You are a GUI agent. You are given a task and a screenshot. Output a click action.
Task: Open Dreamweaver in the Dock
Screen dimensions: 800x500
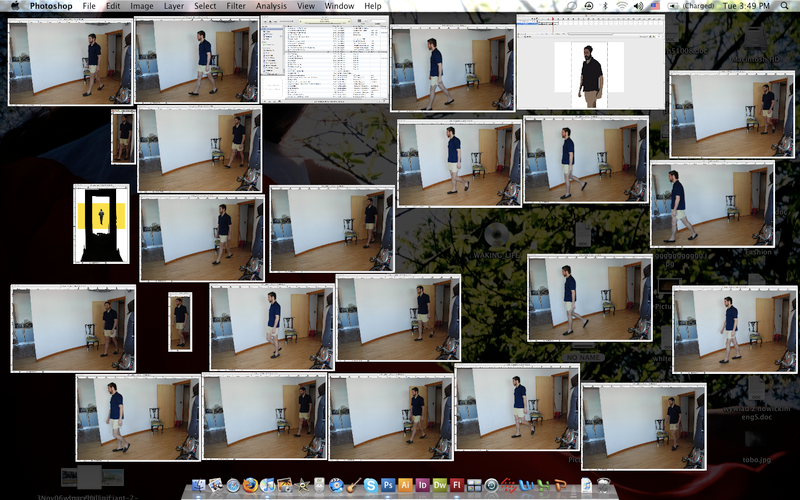(439, 485)
